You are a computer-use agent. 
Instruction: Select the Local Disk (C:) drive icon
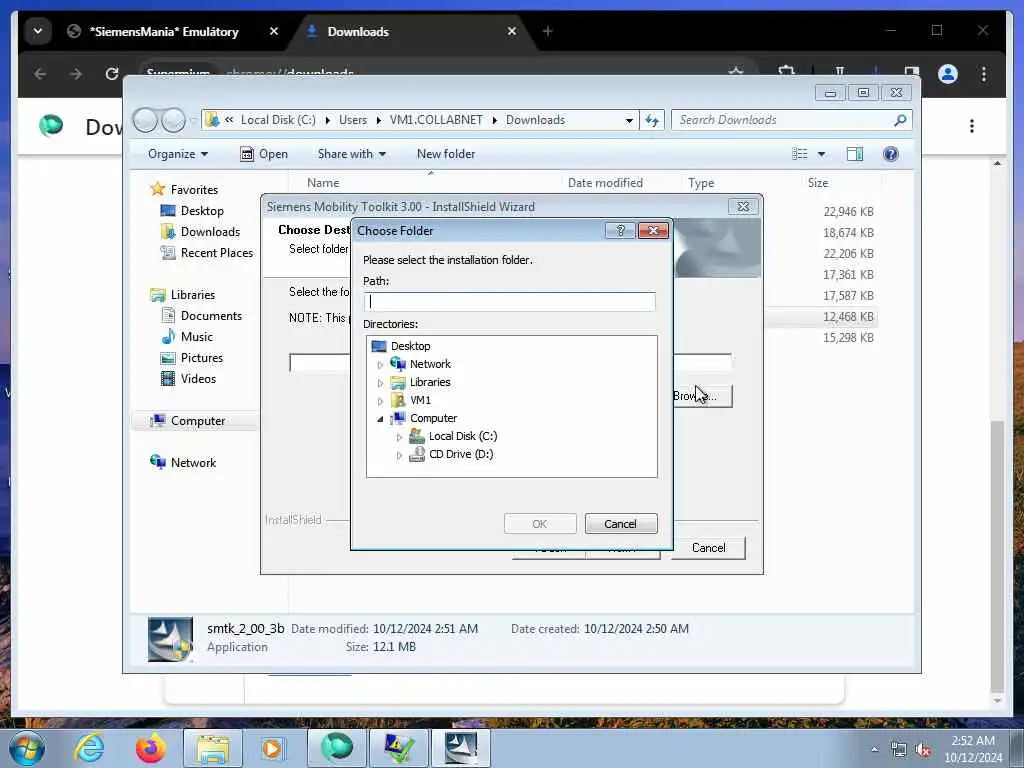tap(417, 436)
